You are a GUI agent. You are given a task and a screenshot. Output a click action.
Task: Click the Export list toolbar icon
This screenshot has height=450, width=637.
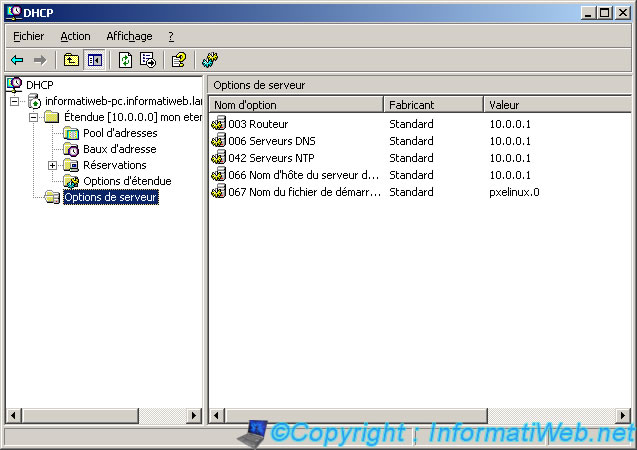(x=148, y=60)
